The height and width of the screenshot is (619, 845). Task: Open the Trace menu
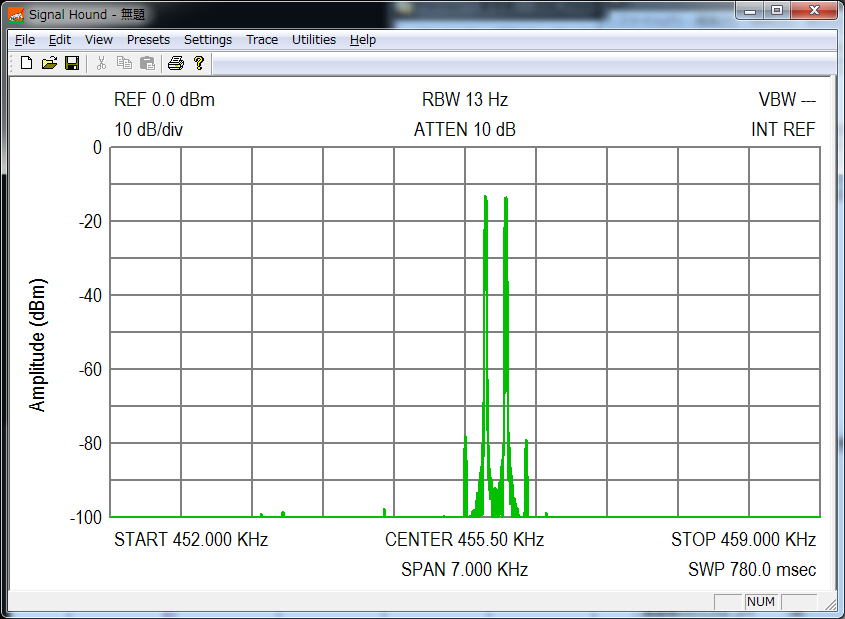[262, 40]
